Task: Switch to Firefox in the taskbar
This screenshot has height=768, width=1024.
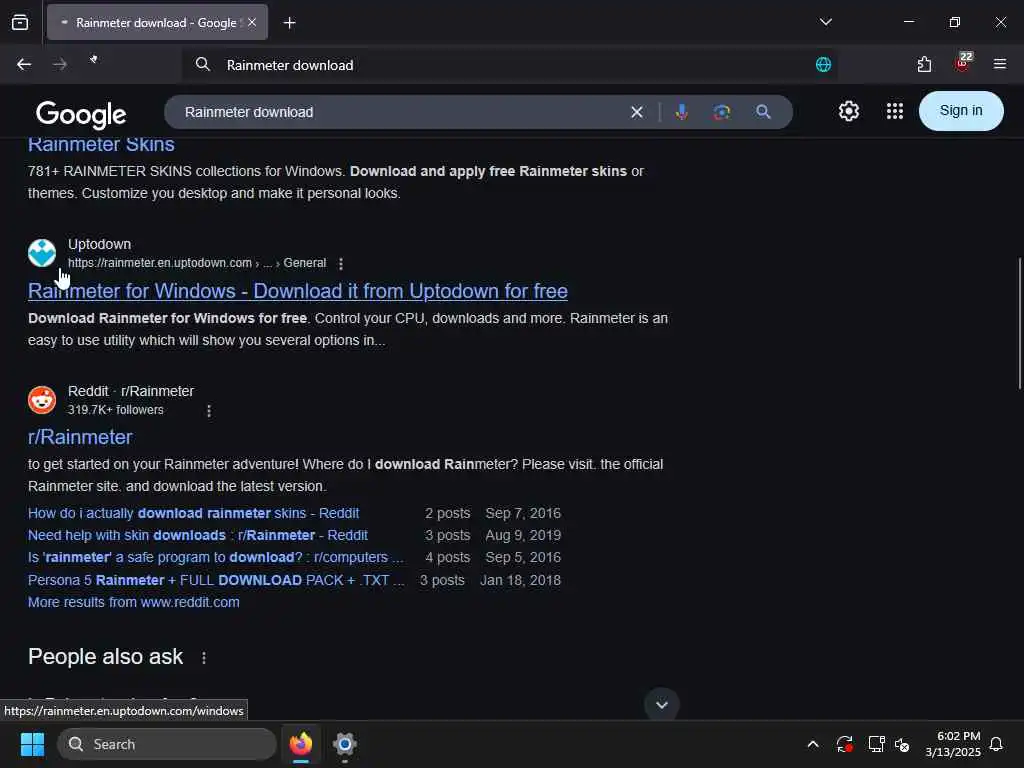Action: tap(301, 744)
